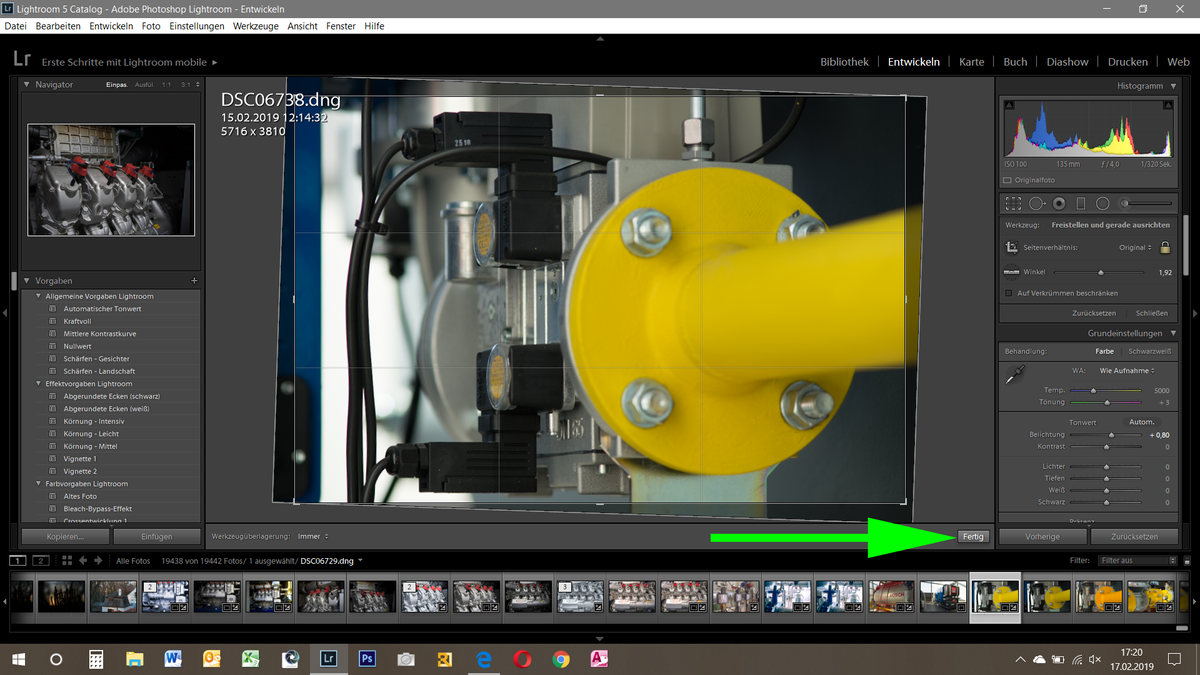1200x675 pixels.
Task: Open the radial filter tool
Action: (1103, 203)
